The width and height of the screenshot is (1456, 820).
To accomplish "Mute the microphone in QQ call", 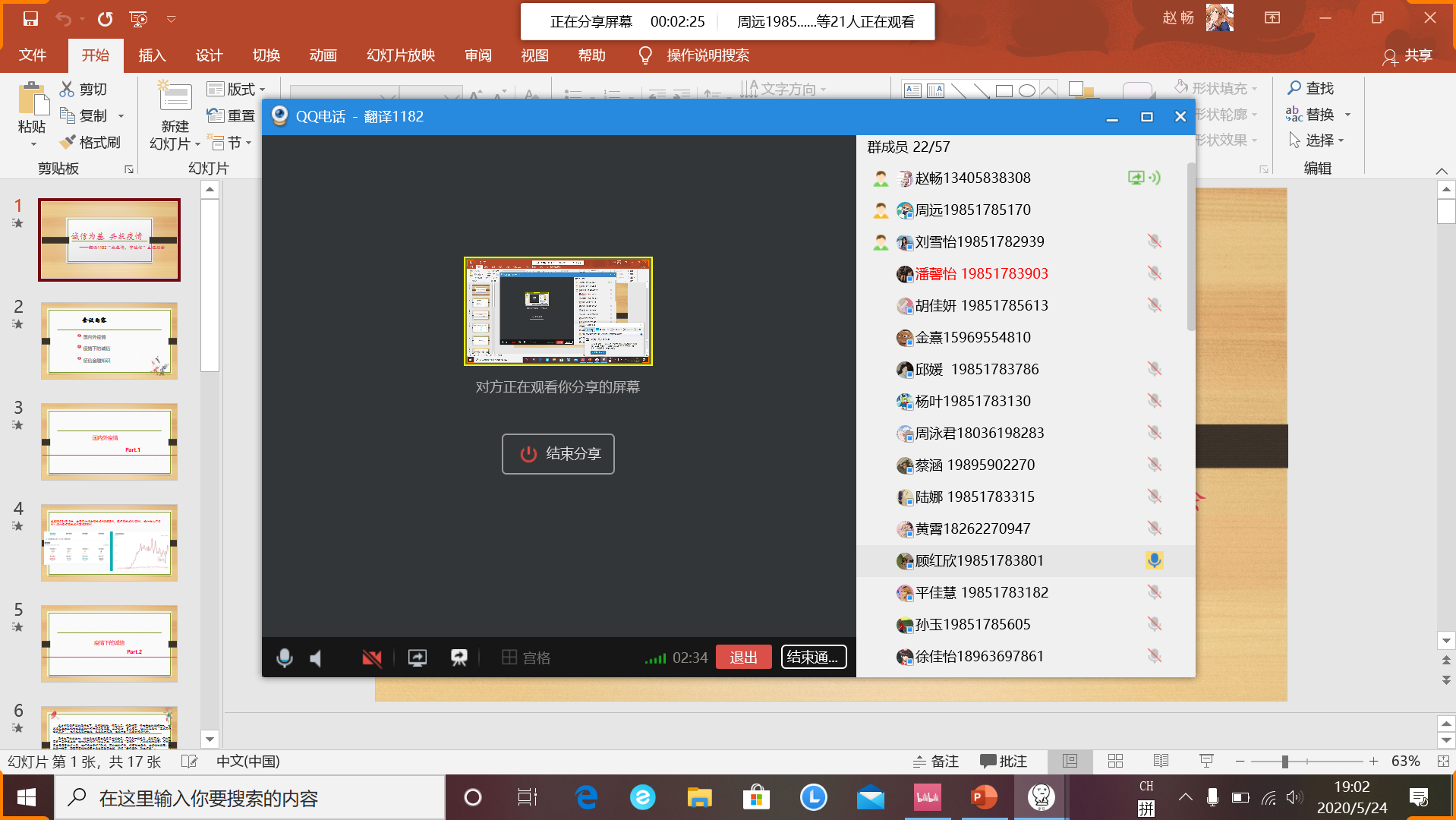I will [285, 658].
